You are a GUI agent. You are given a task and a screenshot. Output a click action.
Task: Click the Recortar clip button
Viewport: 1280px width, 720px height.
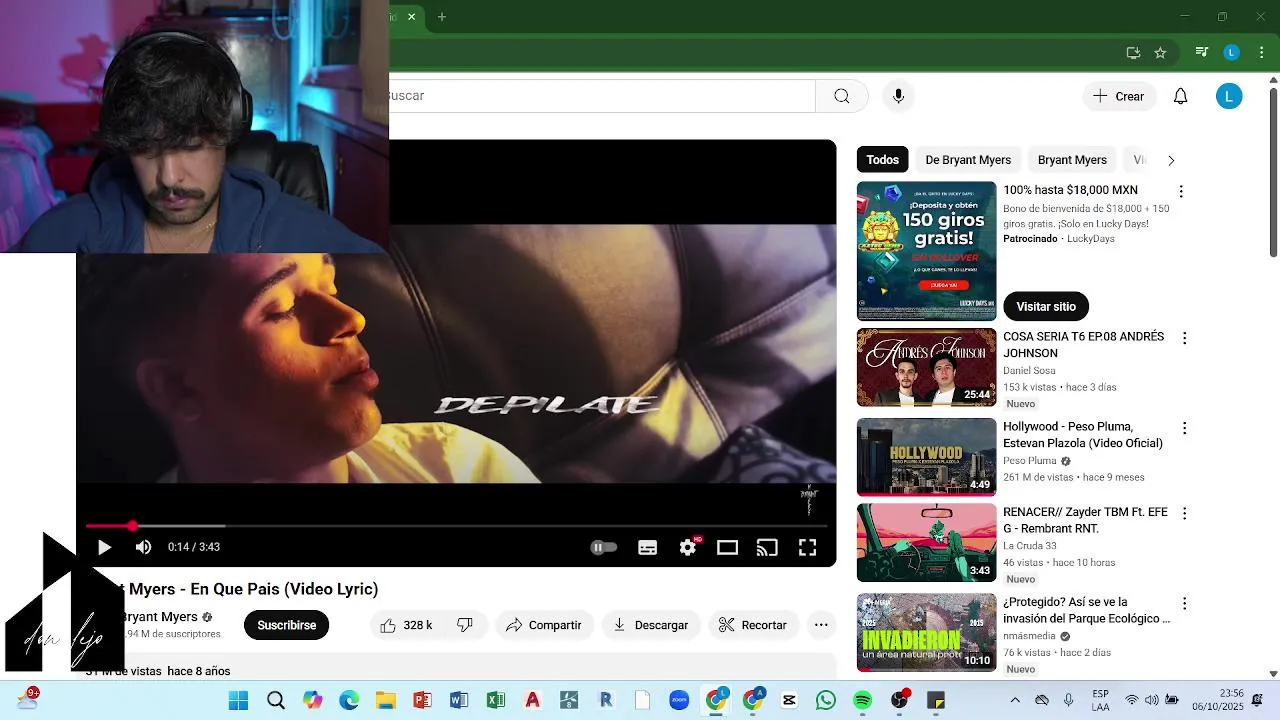click(753, 625)
